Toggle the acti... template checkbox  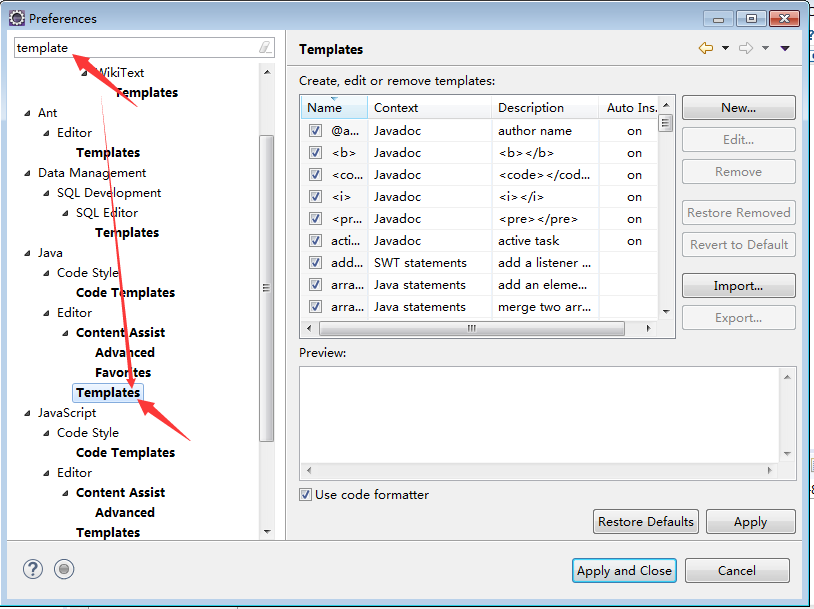[315, 241]
